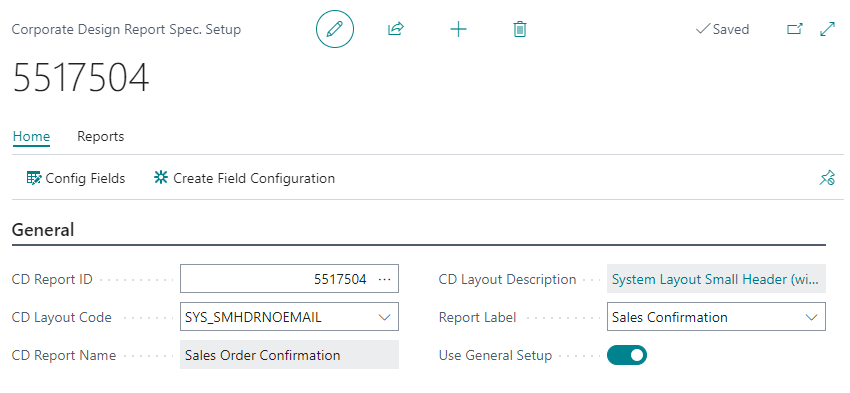Viewport: 850px width, 393px height.
Task: Click the Use General Setup label
Action: point(495,356)
